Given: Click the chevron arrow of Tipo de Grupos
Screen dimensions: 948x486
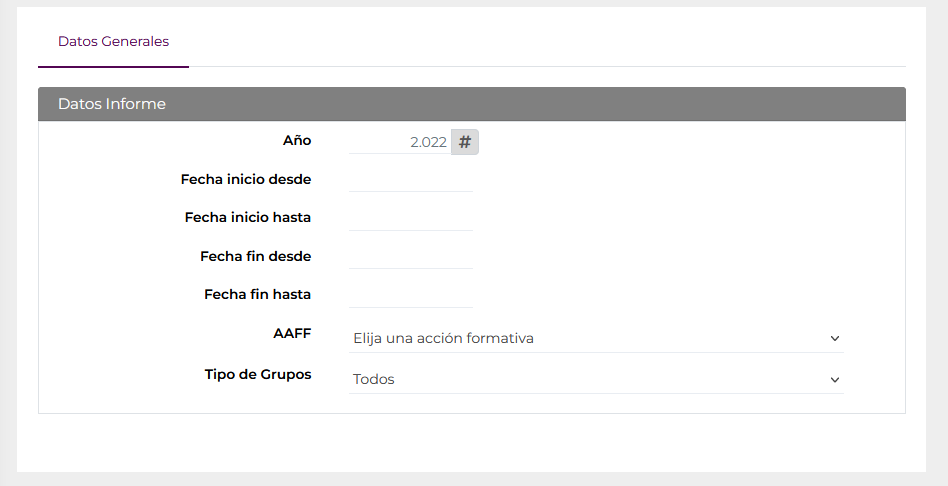Looking at the screenshot, I should coord(835,380).
